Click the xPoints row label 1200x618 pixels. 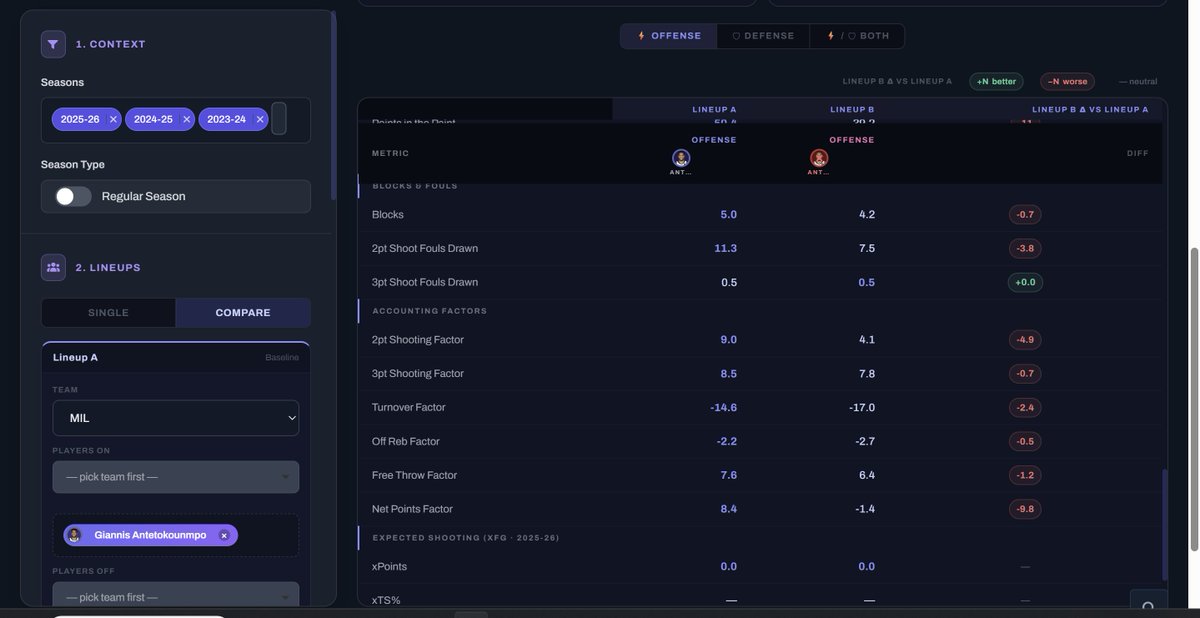click(x=390, y=566)
